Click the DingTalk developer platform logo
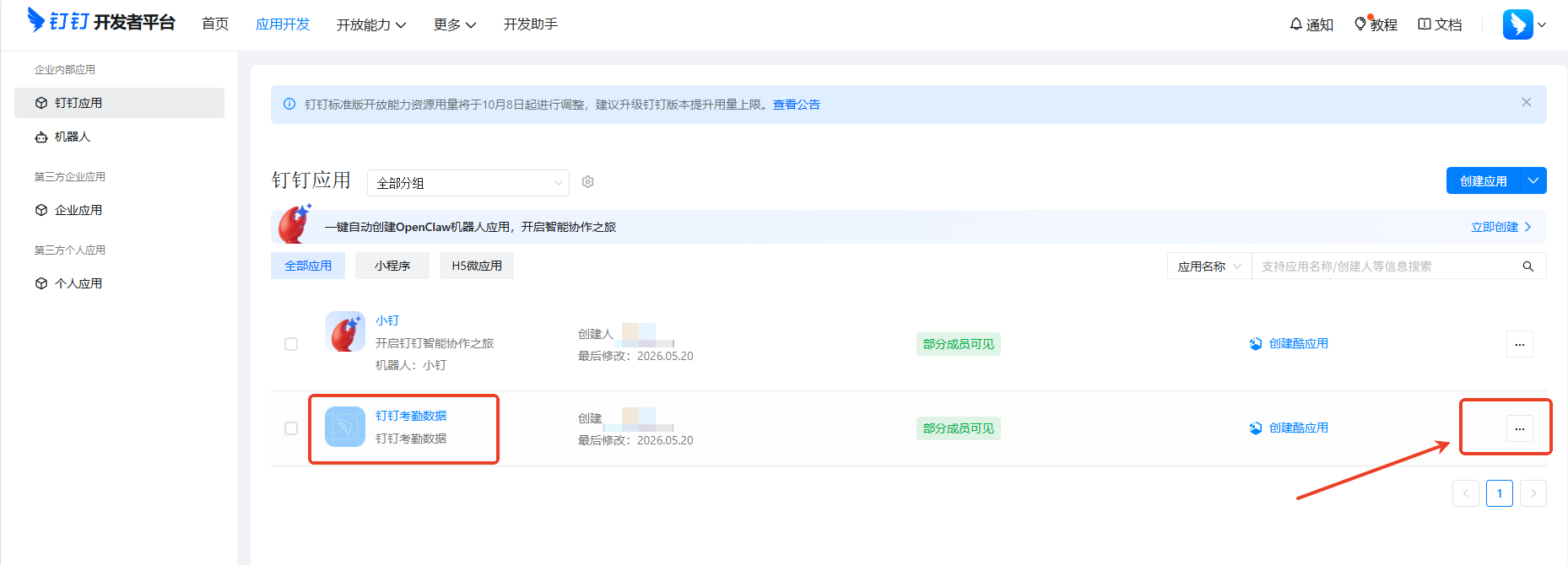The height and width of the screenshot is (565, 1568). 101,21
